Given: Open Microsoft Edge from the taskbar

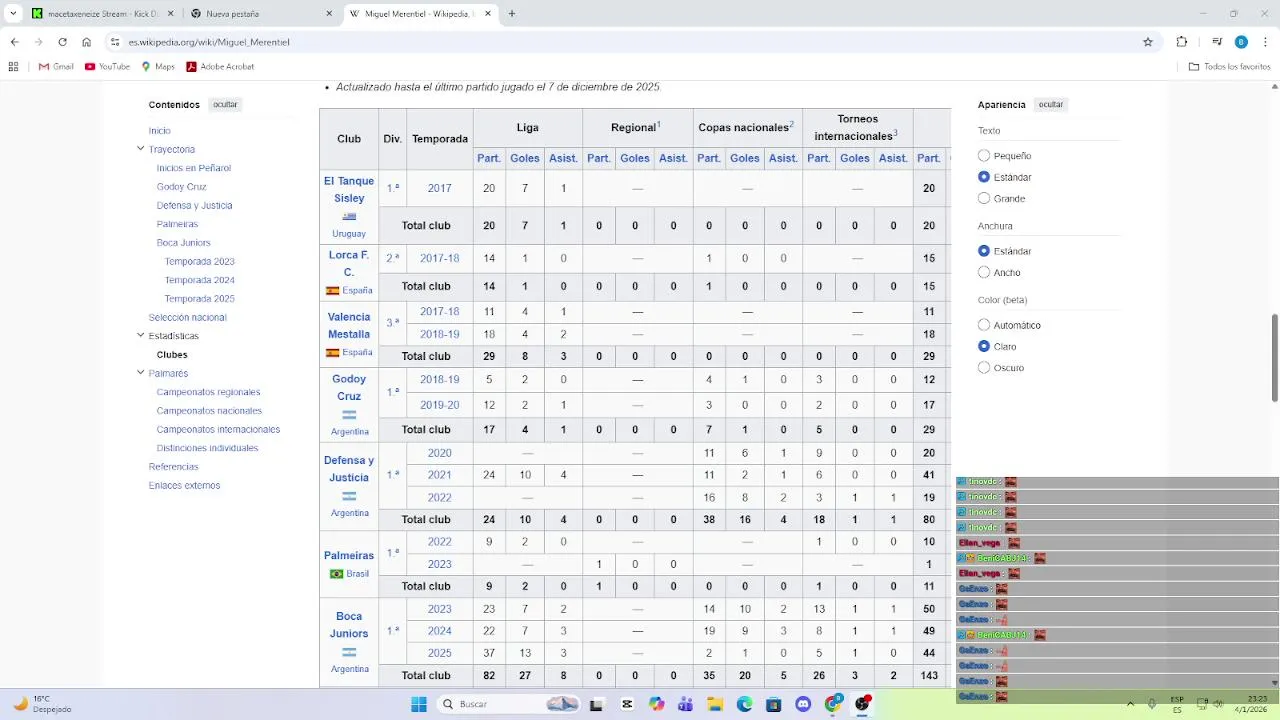Looking at the screenshot, I should (744, 704).
